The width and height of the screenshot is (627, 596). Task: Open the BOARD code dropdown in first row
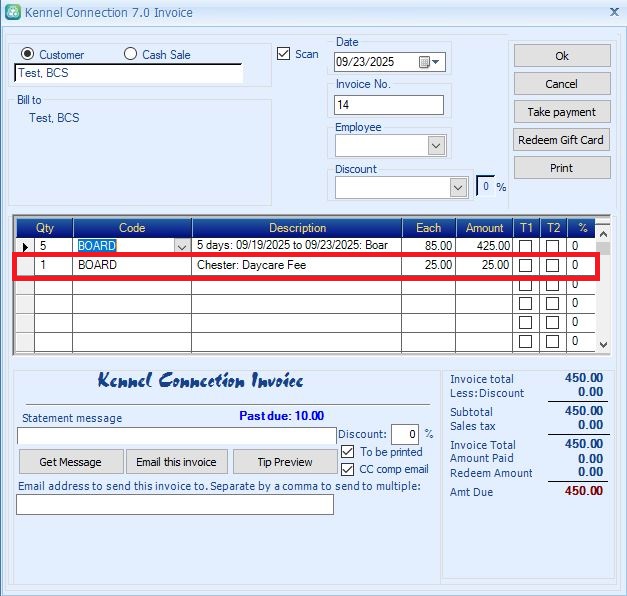(182, 247)
